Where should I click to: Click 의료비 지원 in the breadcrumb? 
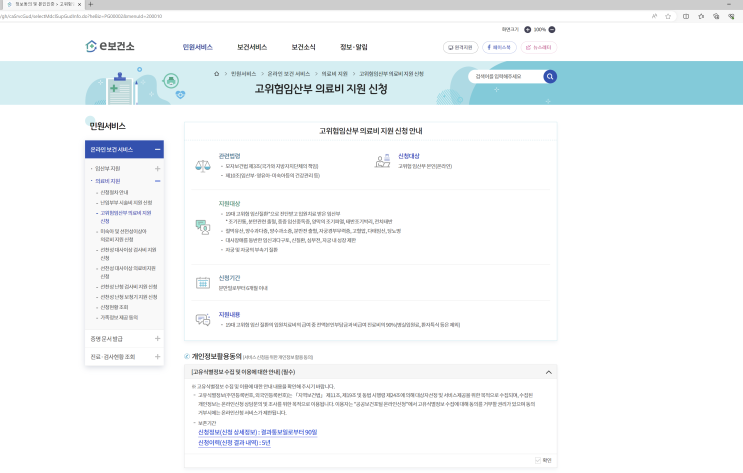coord(335,74)
